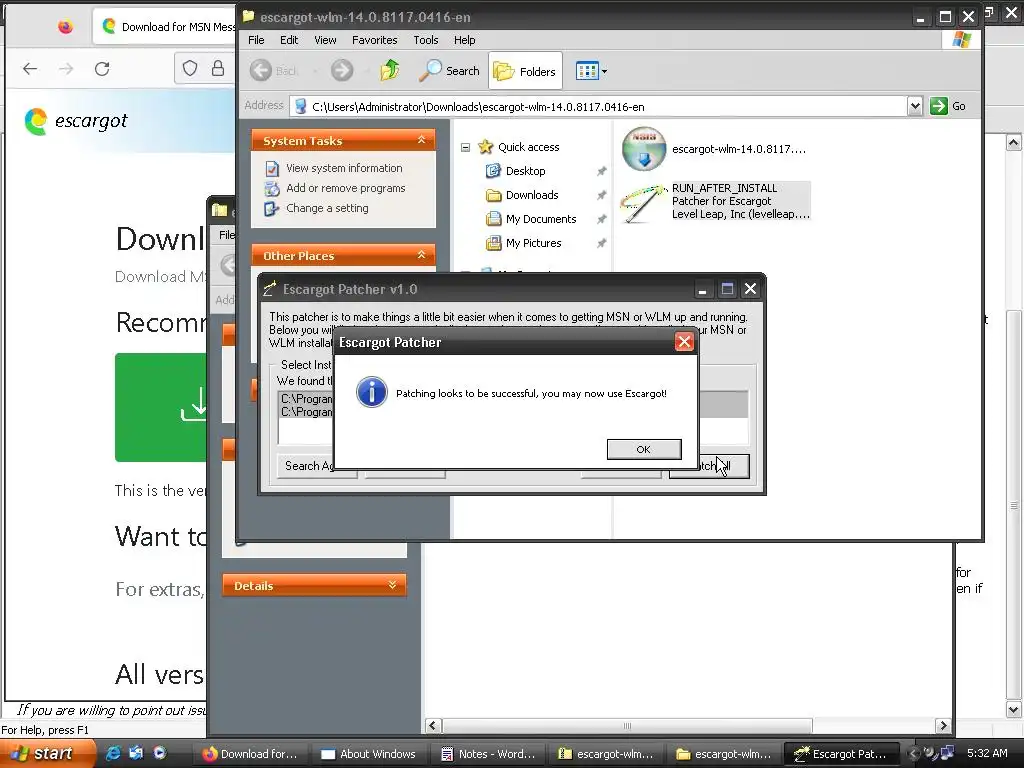Viewport: 1024px width, 768px height.
Task: Click OK in Escargot Patcher dialog
Action: (643, 449)
